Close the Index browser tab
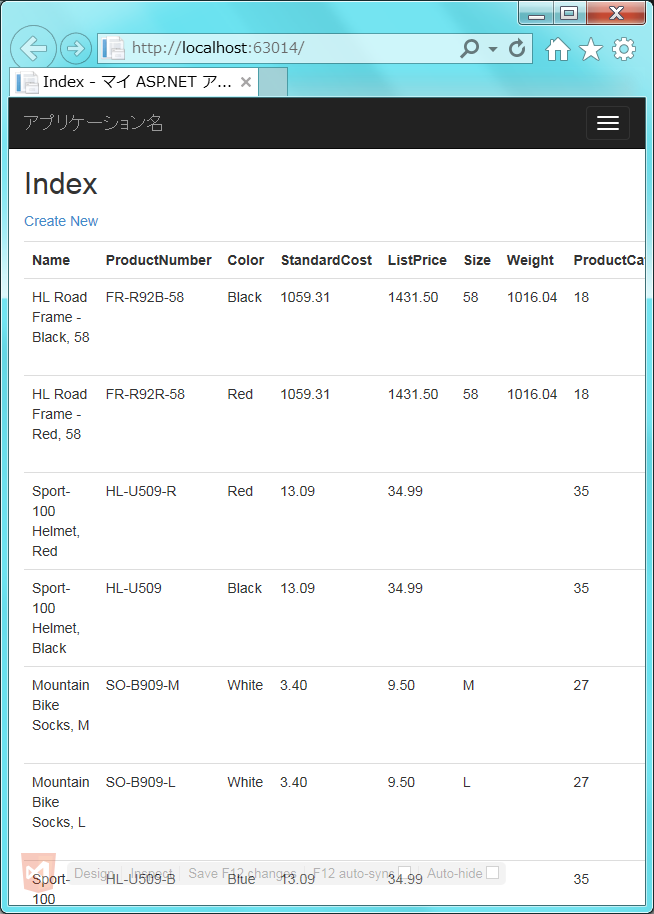Image resolution: width=654 pixels, height=914 pixels. tap(246, 82)
